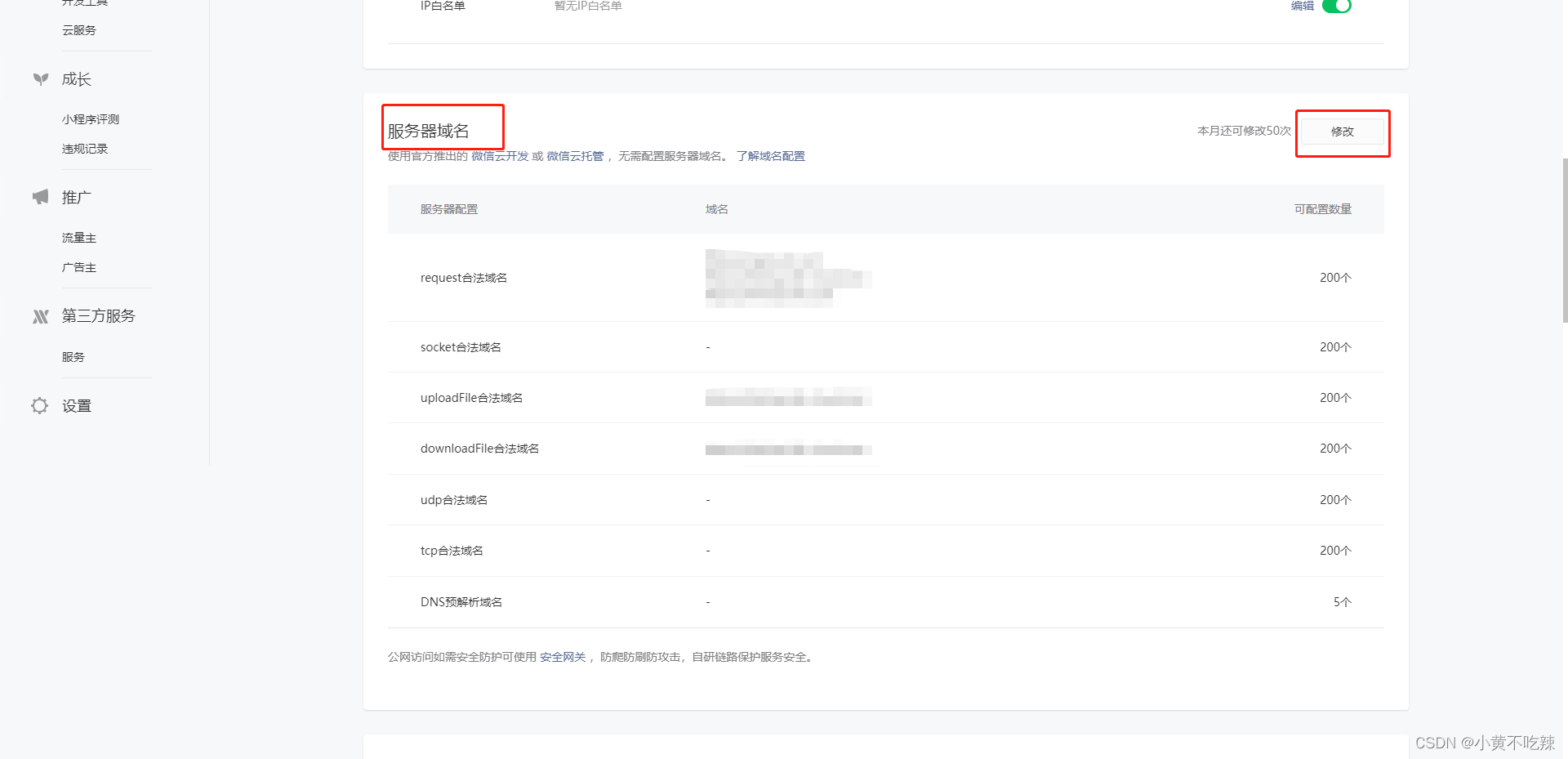Screen dimensions: 1568x759
Task: Click the 服务器配置 column header
Action: tap(449, 209)
